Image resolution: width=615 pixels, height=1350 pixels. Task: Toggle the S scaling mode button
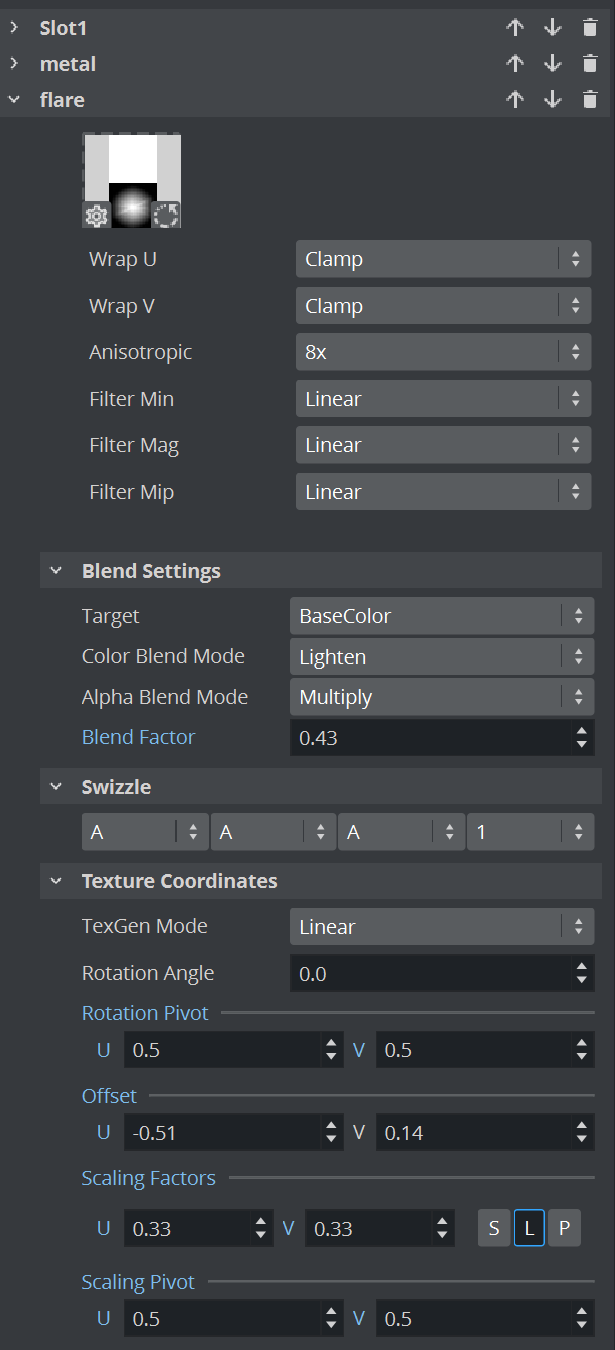click(494, 1227)
